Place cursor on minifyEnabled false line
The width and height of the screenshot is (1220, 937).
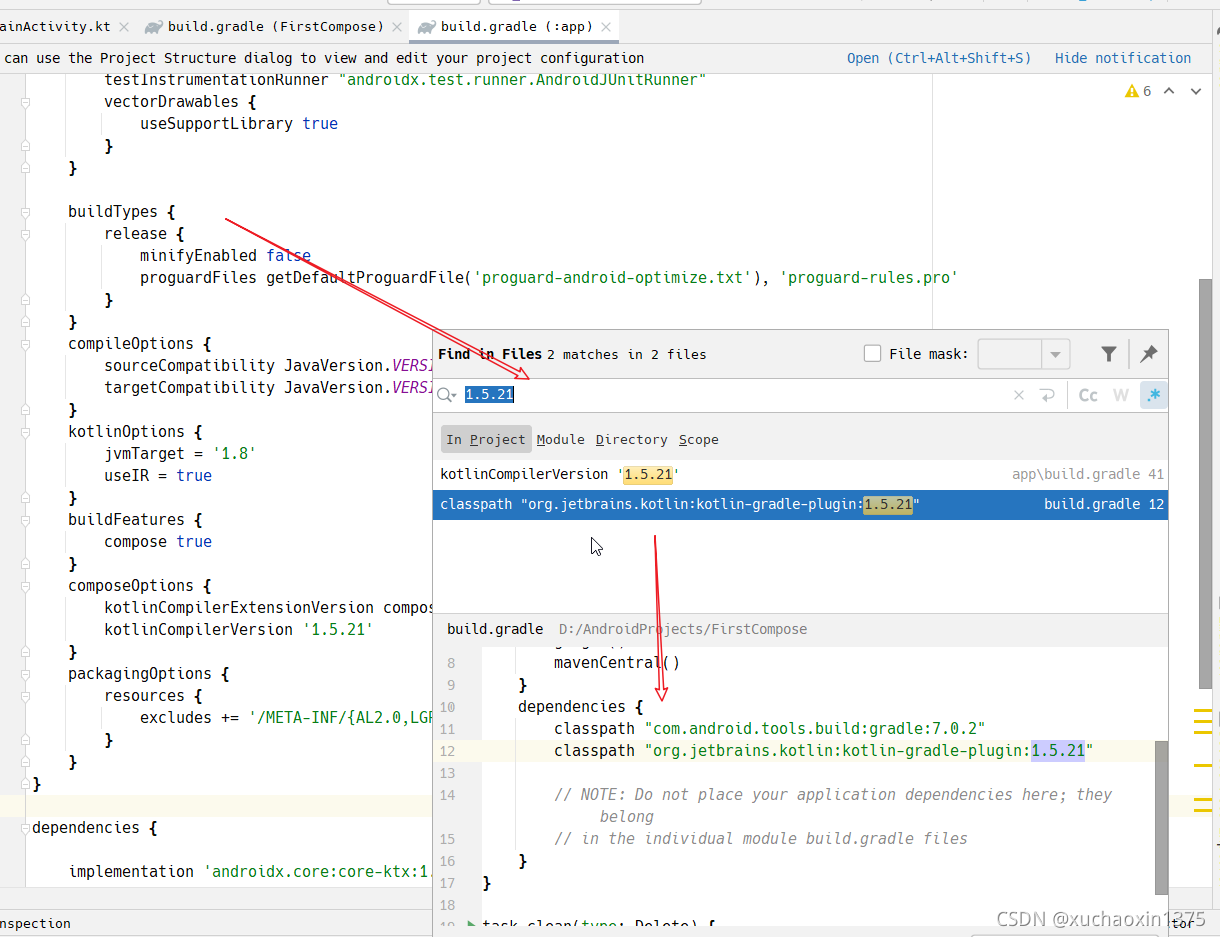click(225, 256)
